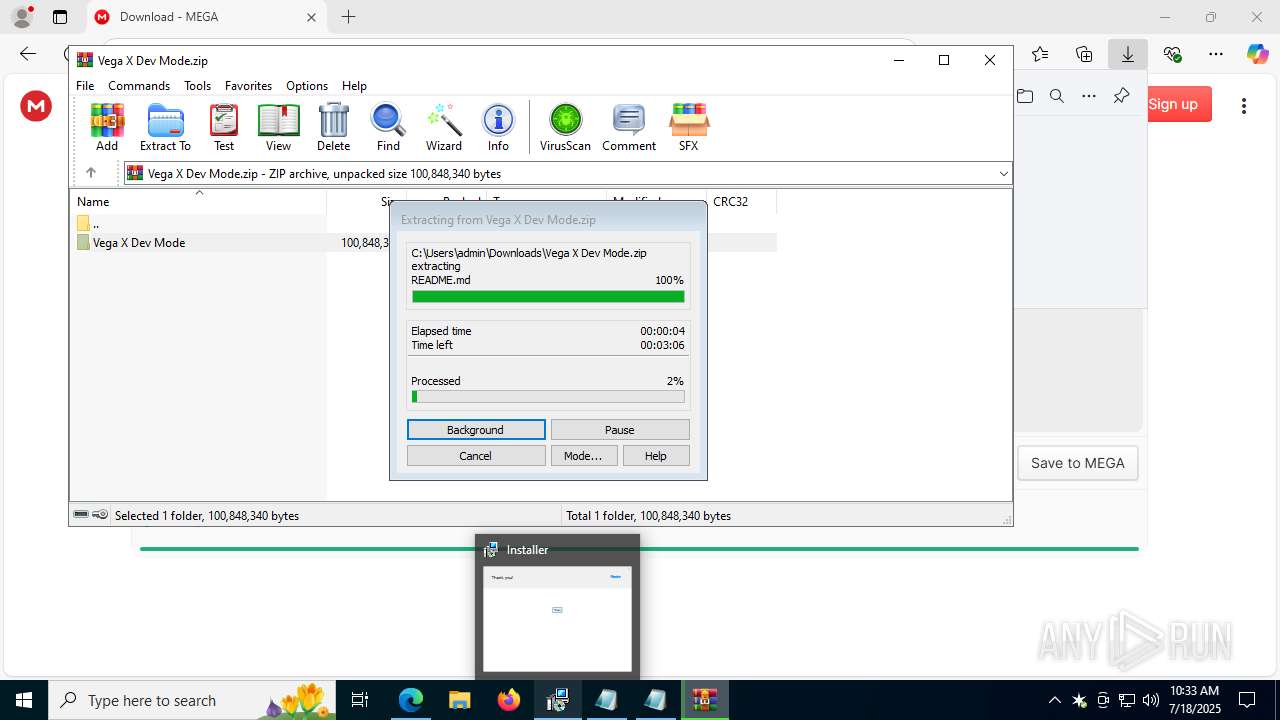Click the Mode... button
Screen dimensions: 1280x720
[x=583, y=456]
